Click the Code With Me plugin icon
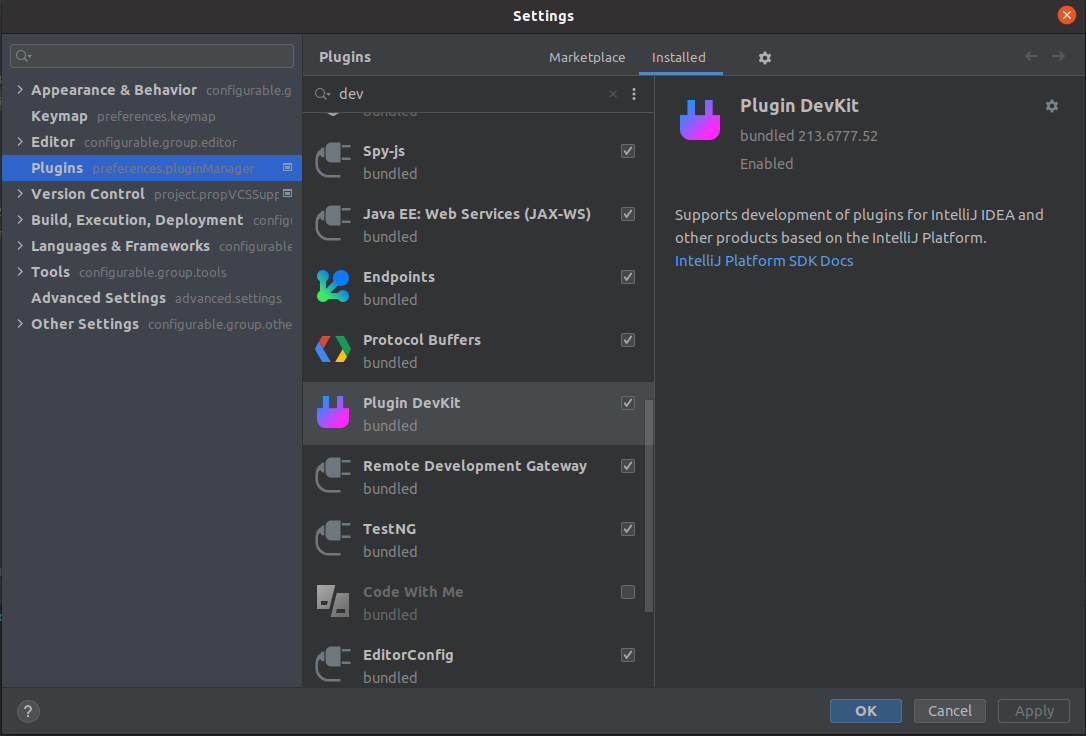 tap(333, 602)
